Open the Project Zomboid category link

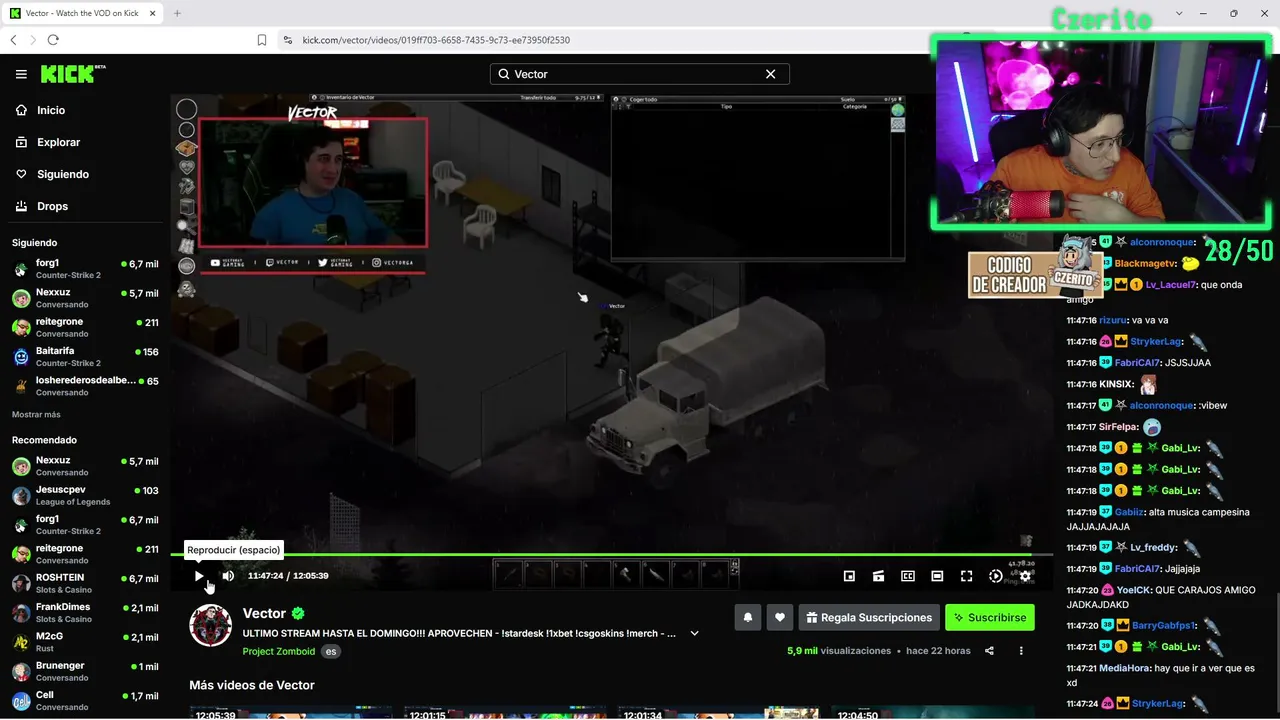tap(279, 651)
